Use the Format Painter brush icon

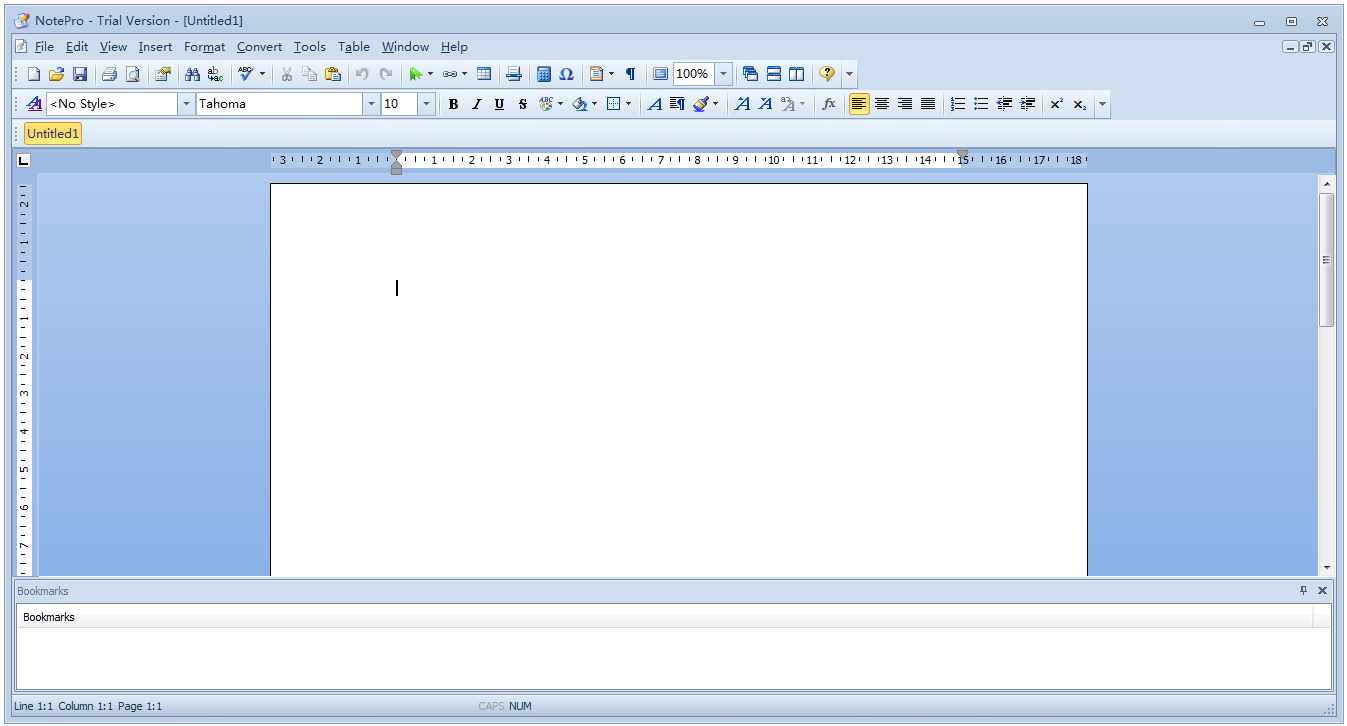click(x=701, y=104)
